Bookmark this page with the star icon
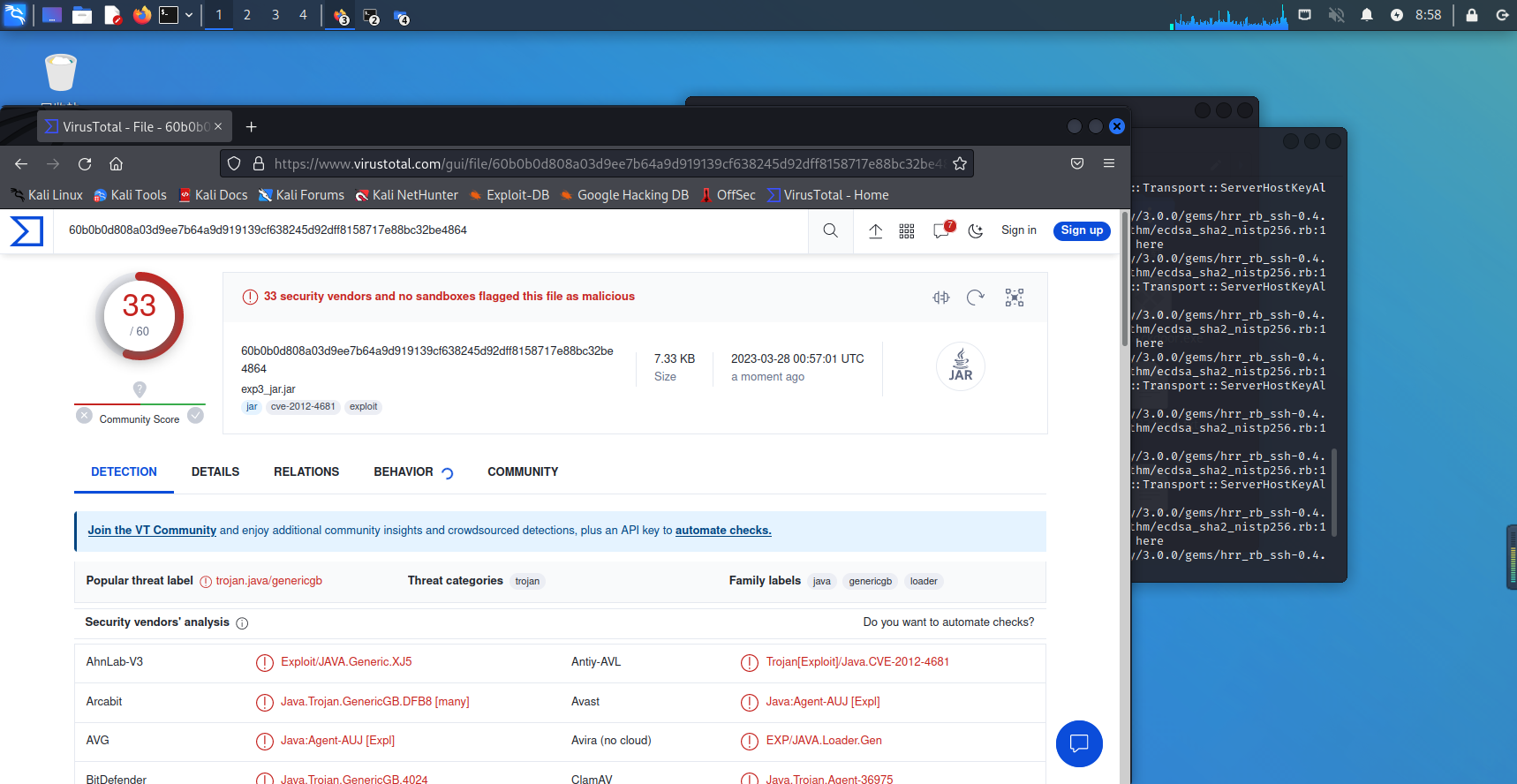Screen dimensions: 1517x784 click(x=960, y=164)
